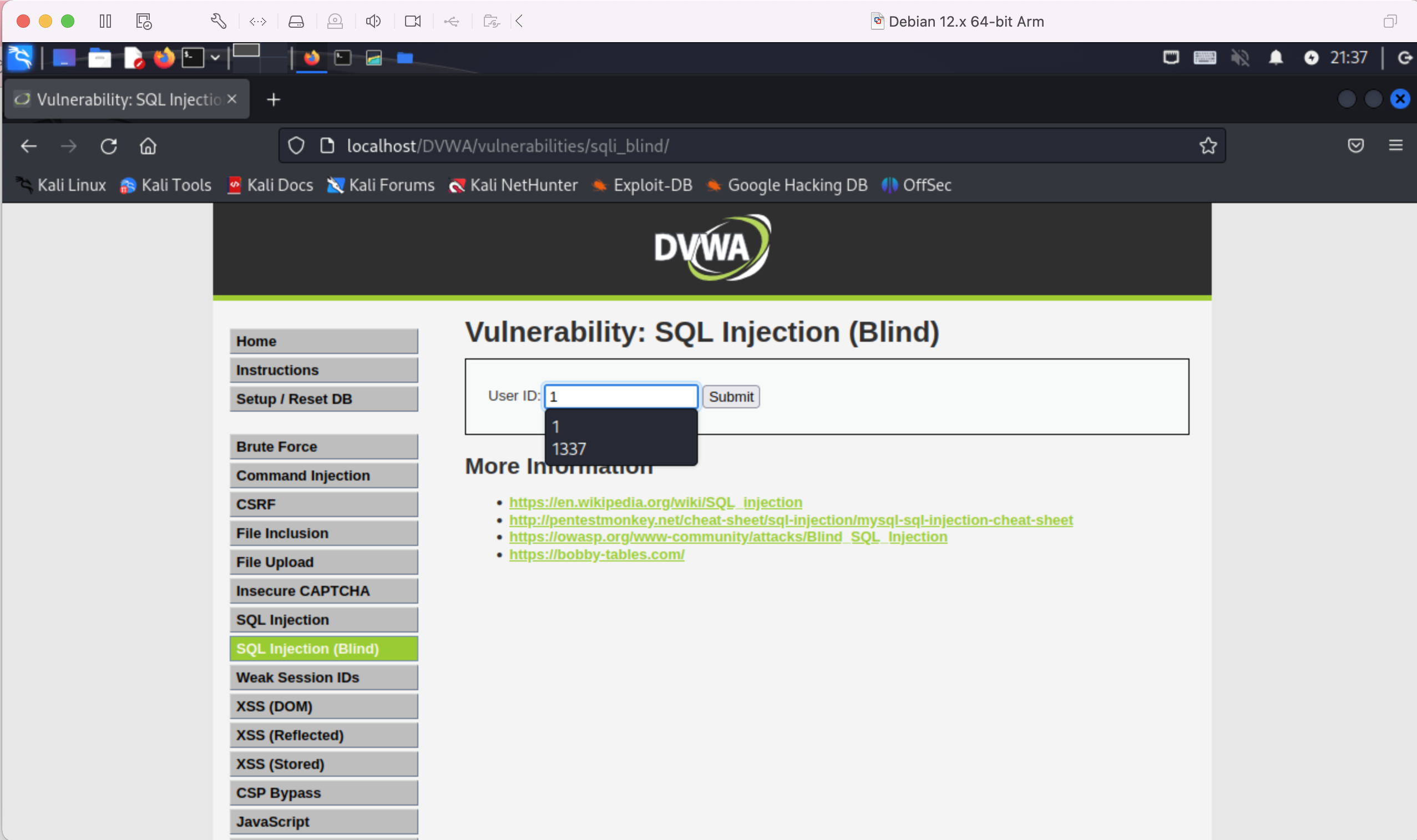This screenshot has height=840, width=1417.
Task: Open Home in DVWA sidebar
Action: (x=323, y=341)
